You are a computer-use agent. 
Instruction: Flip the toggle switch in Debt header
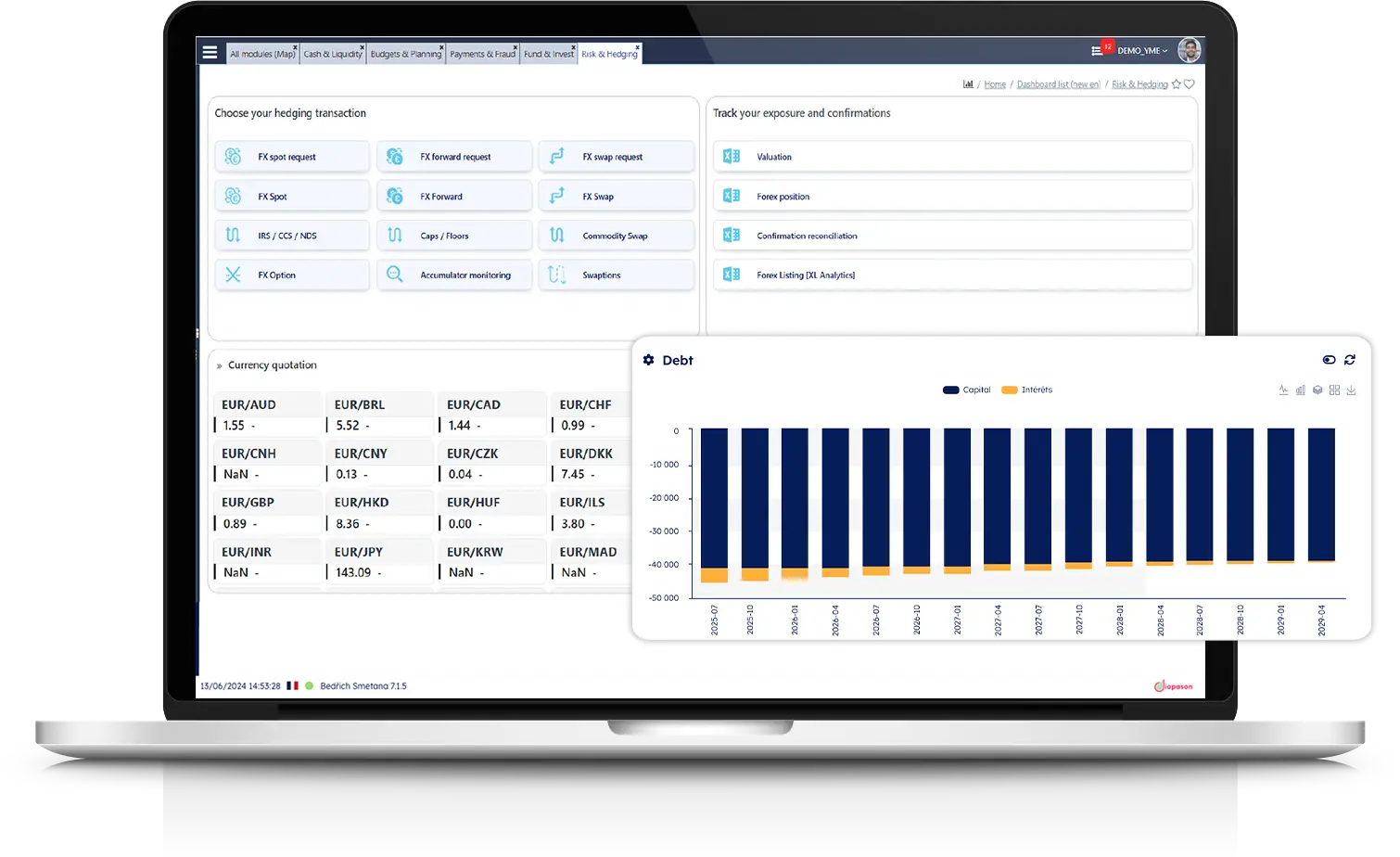[x=1329, y=360]
